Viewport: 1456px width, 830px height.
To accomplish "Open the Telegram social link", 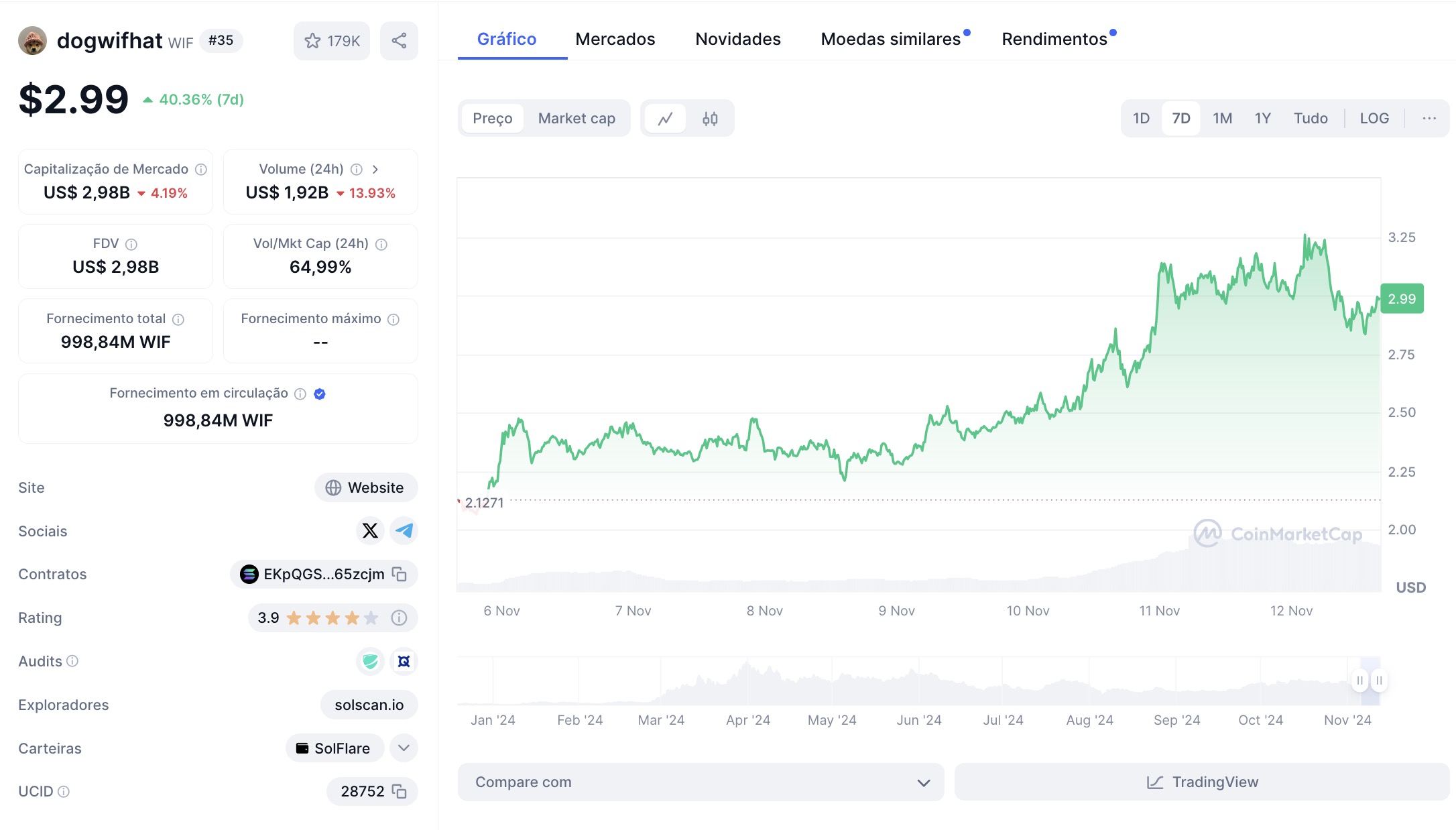I will coord(404,530).
